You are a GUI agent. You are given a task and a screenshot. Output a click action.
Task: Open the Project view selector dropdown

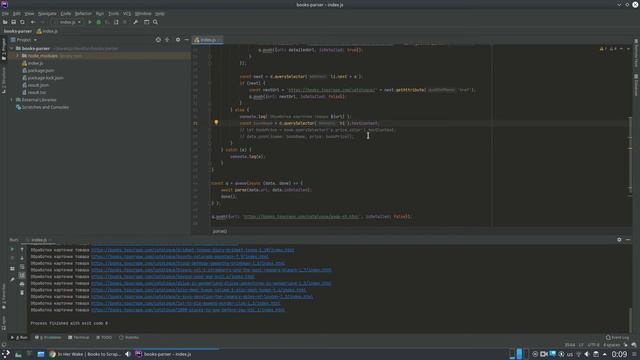24,40
